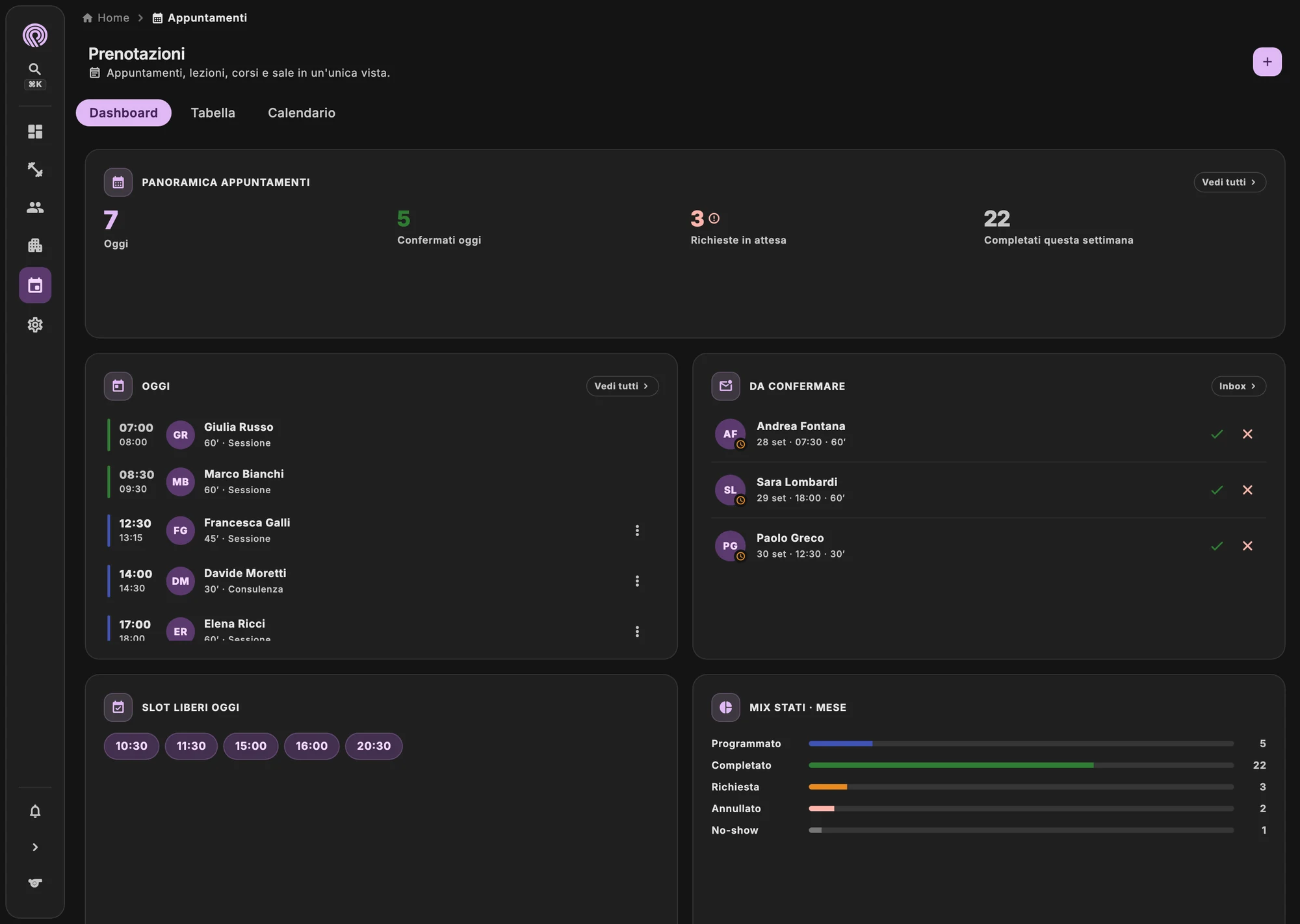This screenshot has height=924, width=1300.
Task: Add a new booking with plus button
Action: click(x=1267, y=62)
